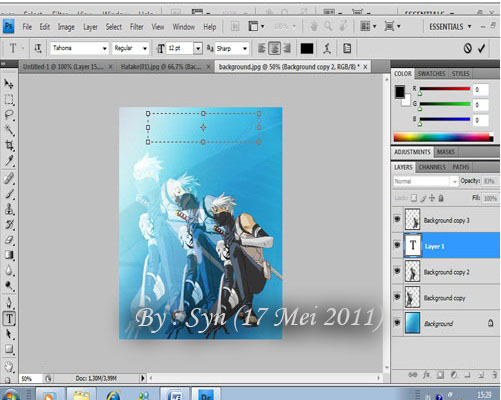The image size is (501, 400).
Task: Cancel the current text edits
Action: pos(468,49)
